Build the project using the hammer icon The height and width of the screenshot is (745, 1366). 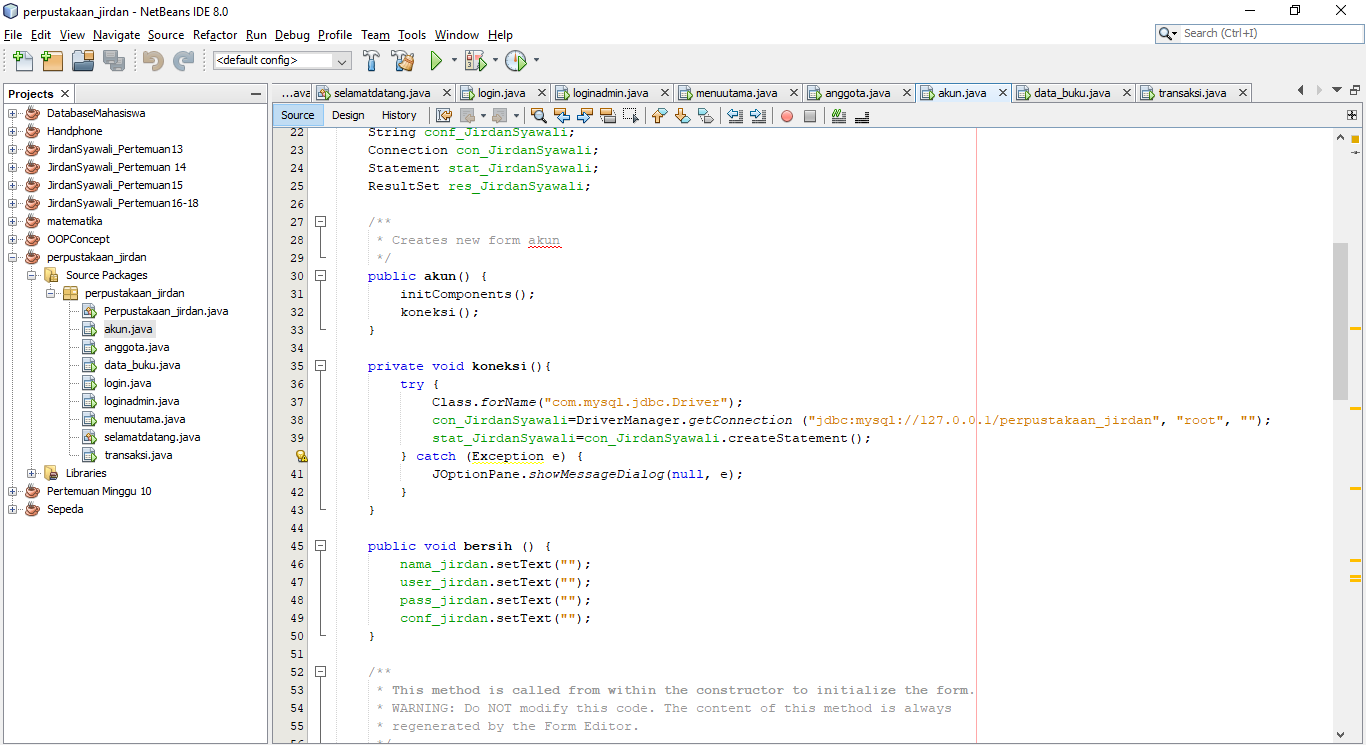click(371, 61)
